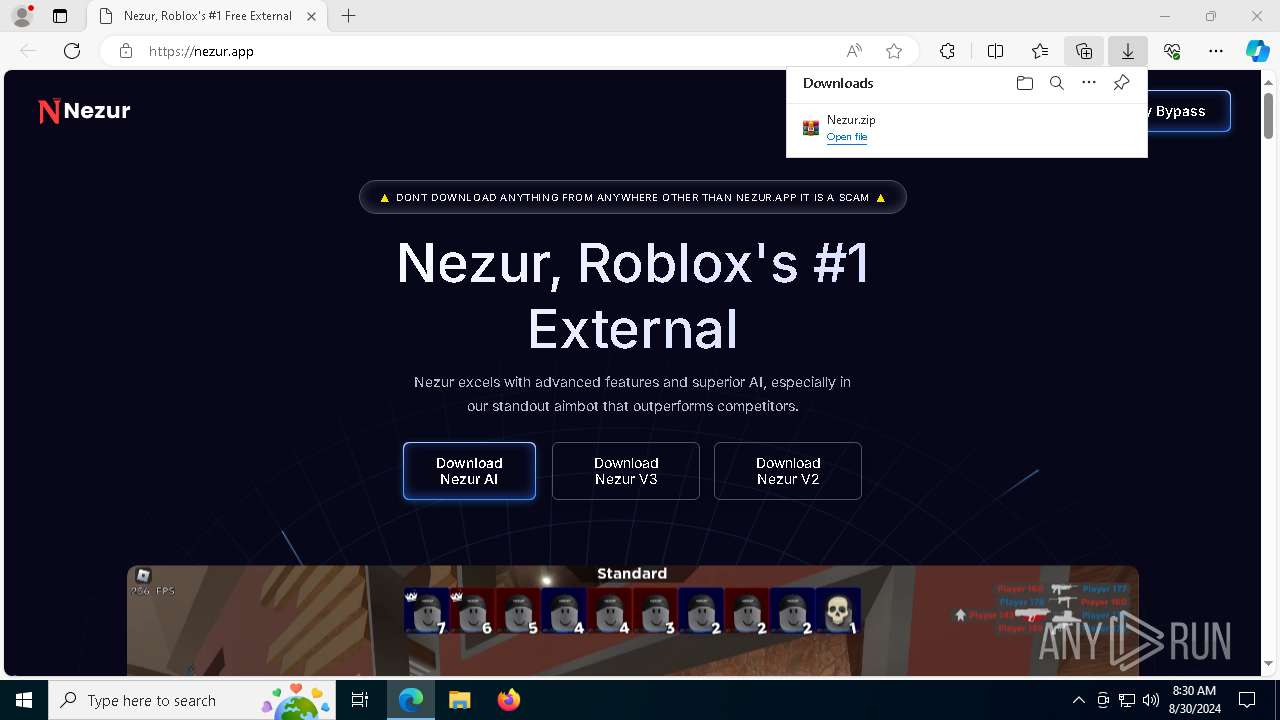Click the Nezur.zip file name
1280x720 pixels.
point(851,120)
